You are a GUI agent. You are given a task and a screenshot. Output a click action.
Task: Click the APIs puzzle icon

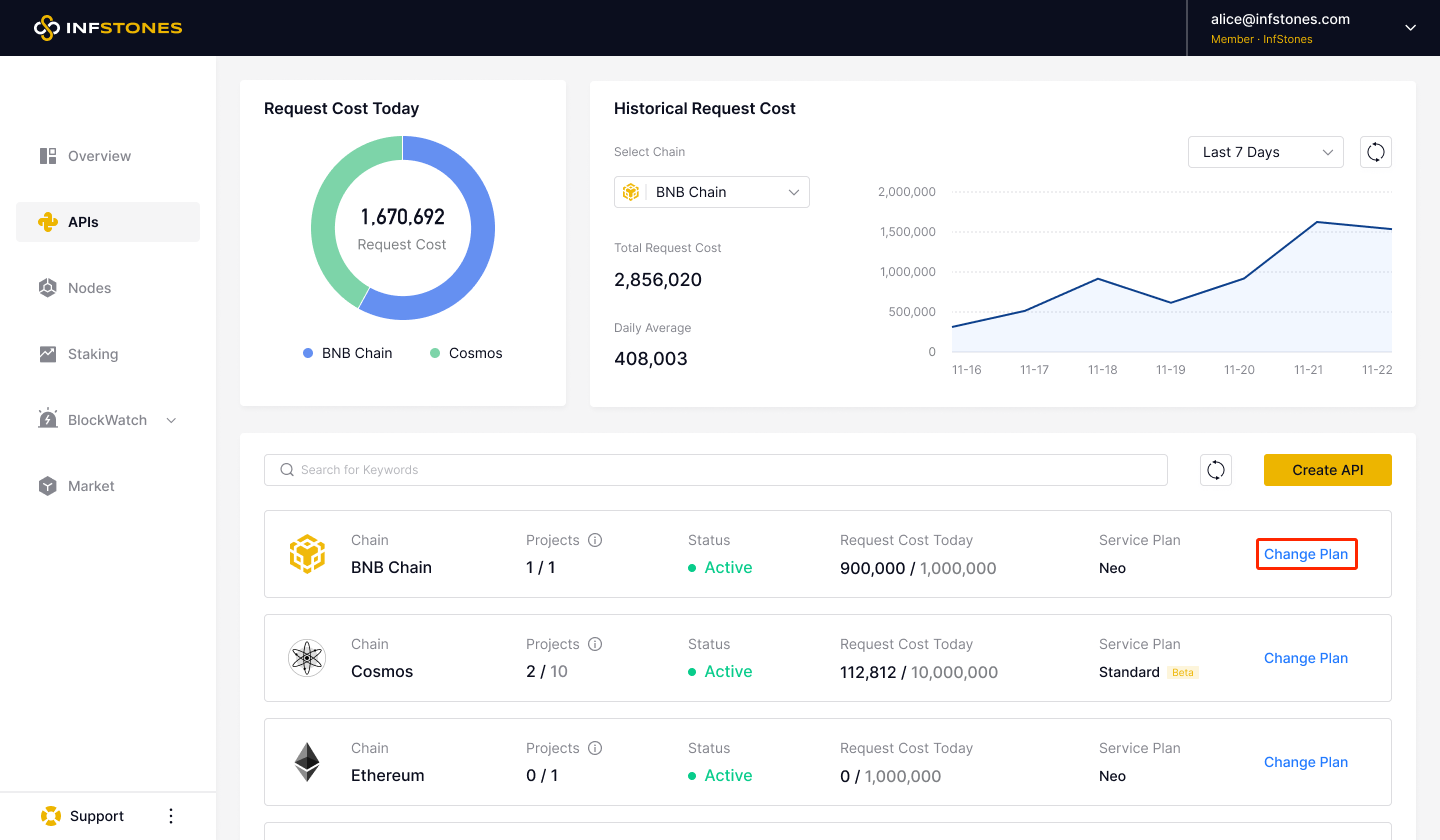(x=48, y=222)
